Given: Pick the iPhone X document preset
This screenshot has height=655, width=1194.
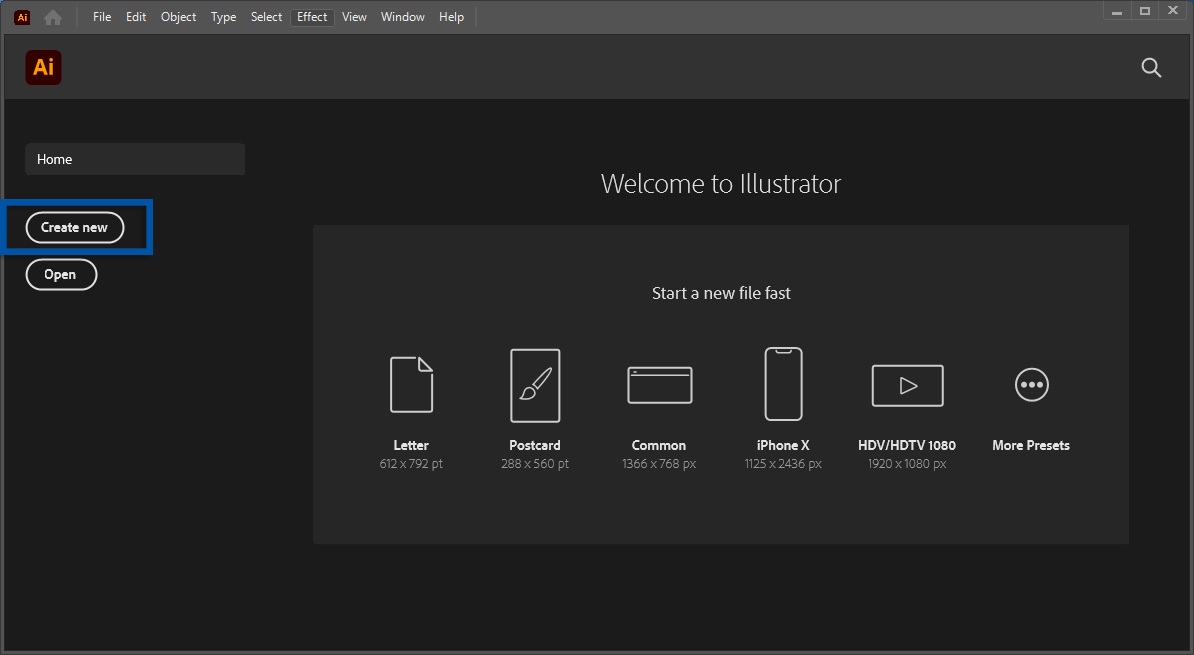Looking at the screenshot, I should click(x=783, y=385).
